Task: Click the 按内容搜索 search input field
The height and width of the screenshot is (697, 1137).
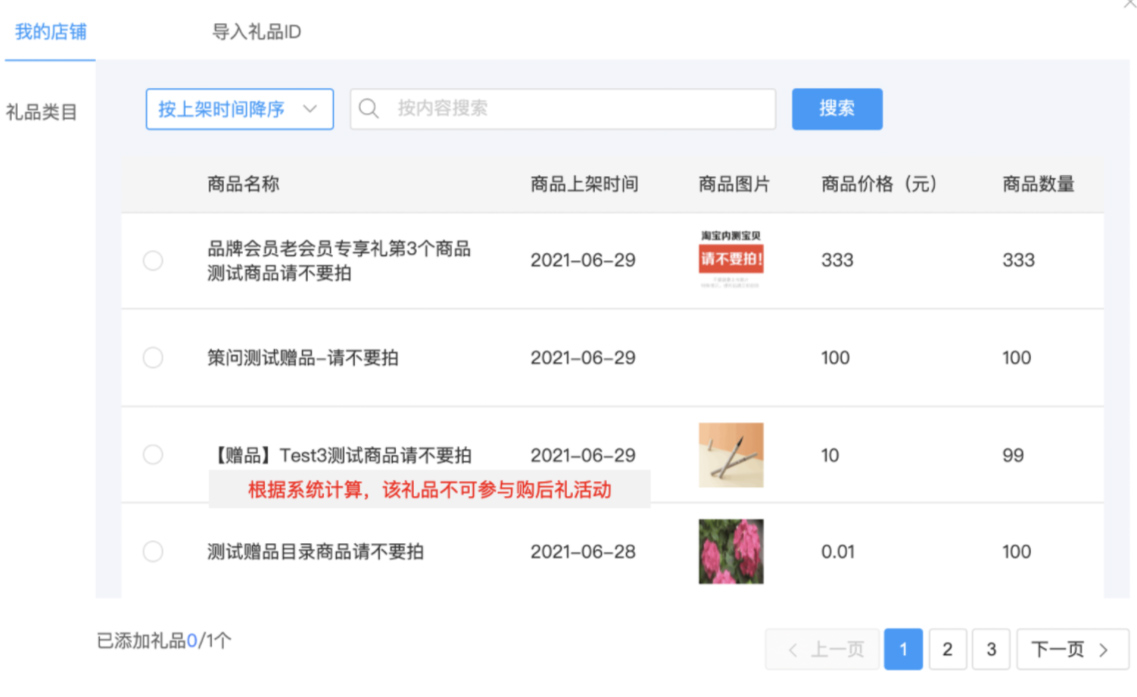Action: pyautogui.click(x=560, y=108)
